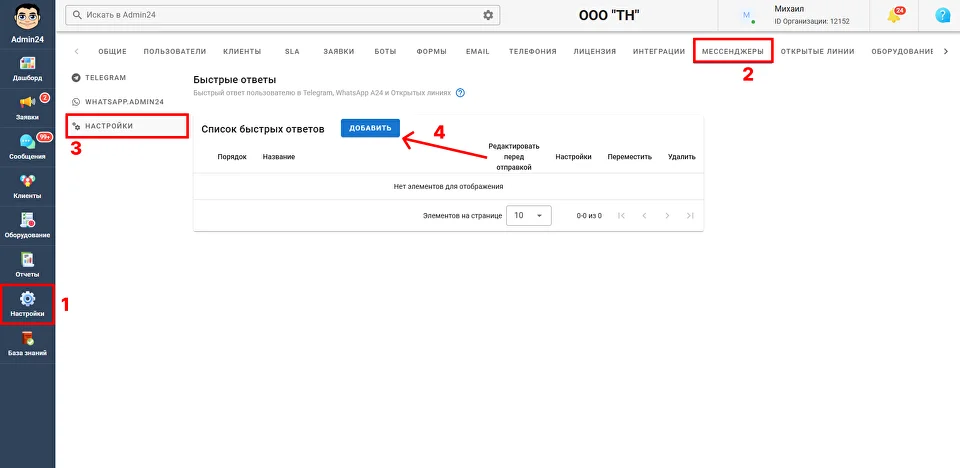Click the user avatar for Михаил
The width and height of the screenshot is (960, 468).
[x=746, y=15]
